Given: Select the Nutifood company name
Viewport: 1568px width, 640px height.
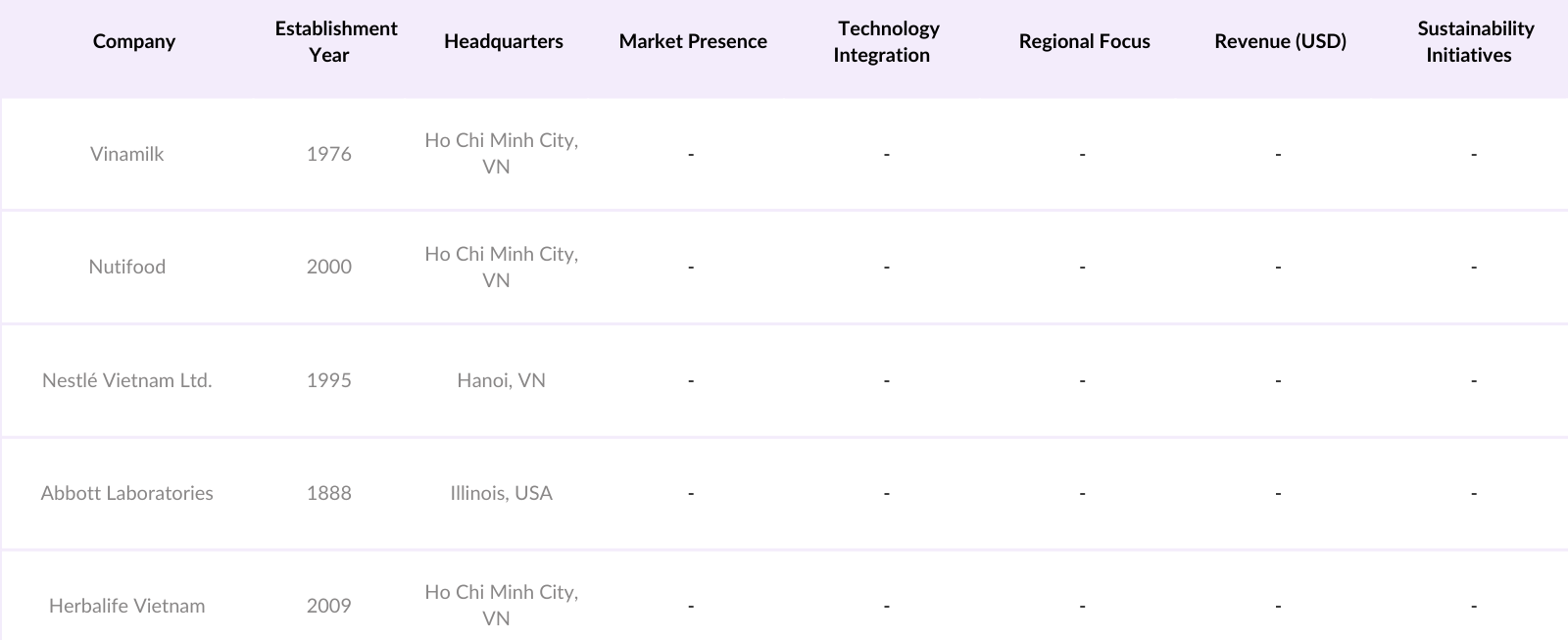Looking at the screenshot, I should click(x=127, y=267).
